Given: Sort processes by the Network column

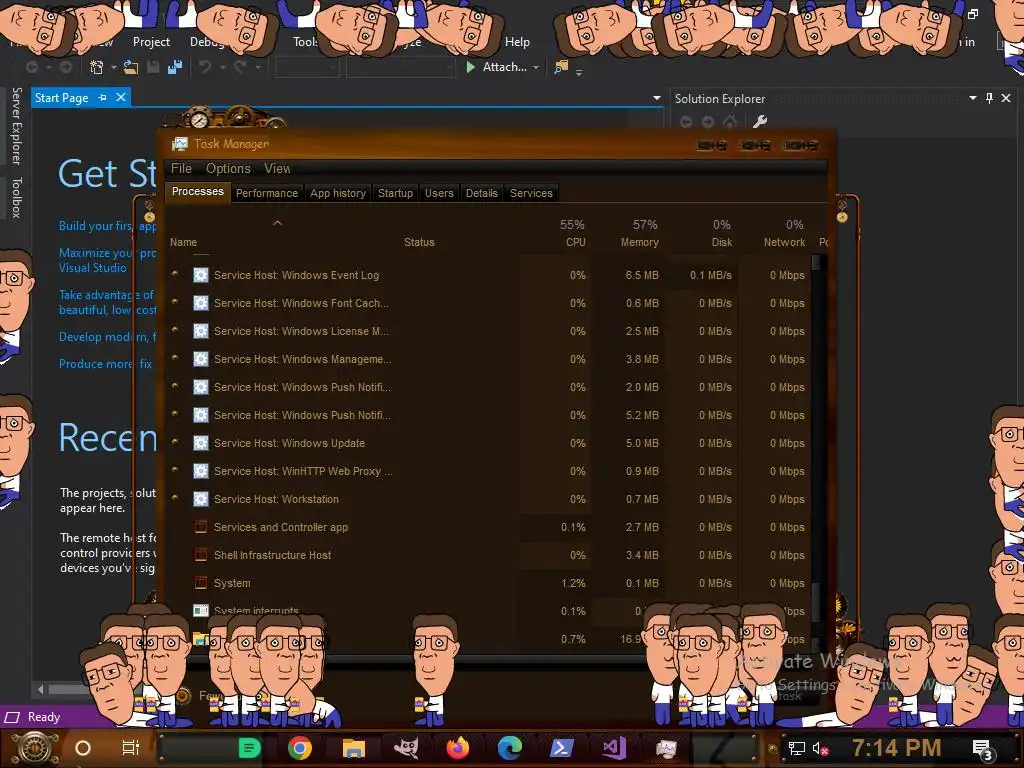Looking at the screenshot, I should tap(784, 242).
